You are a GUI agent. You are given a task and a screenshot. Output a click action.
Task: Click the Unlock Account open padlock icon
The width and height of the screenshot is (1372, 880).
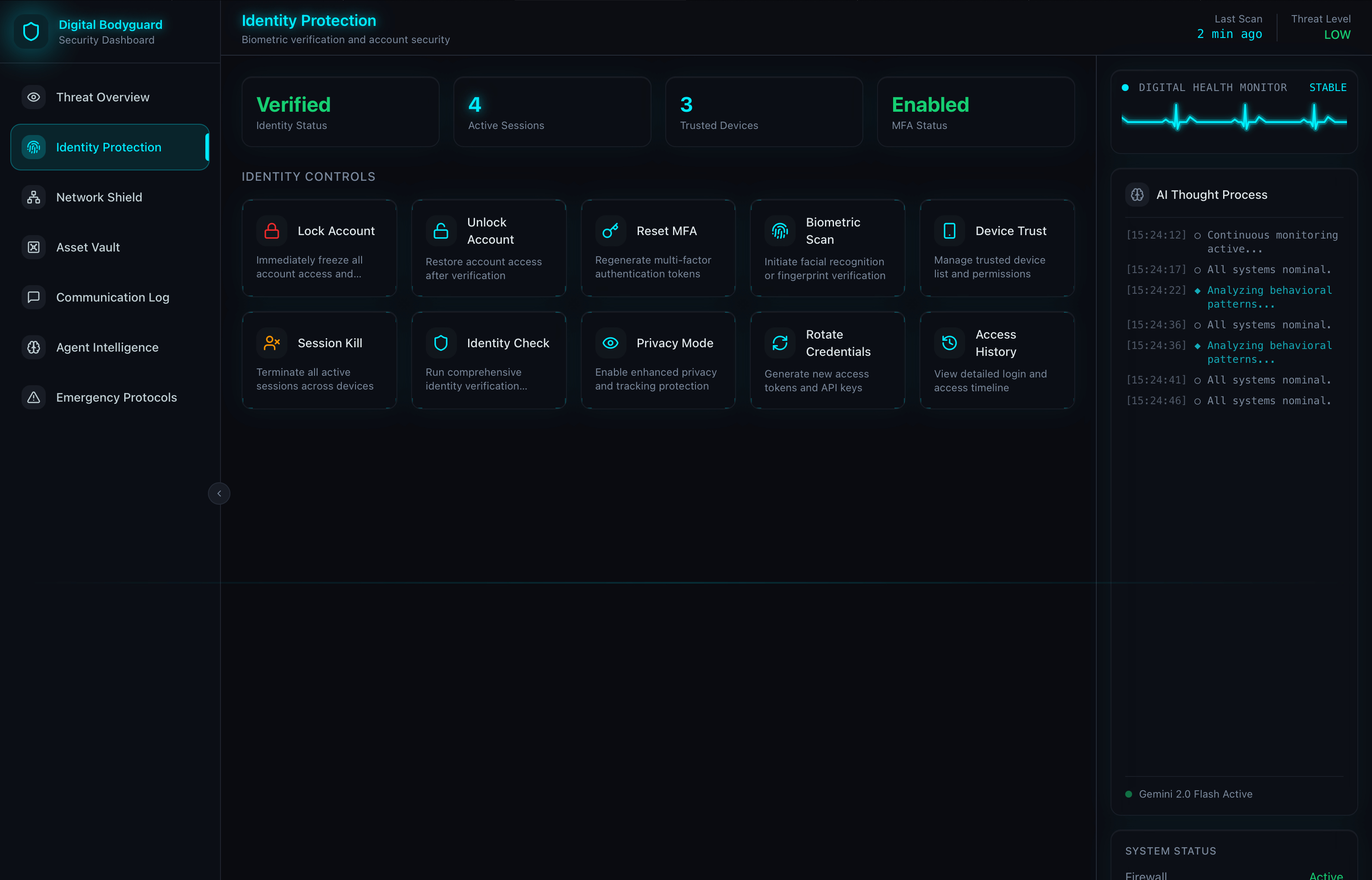(x=441, y=231)
